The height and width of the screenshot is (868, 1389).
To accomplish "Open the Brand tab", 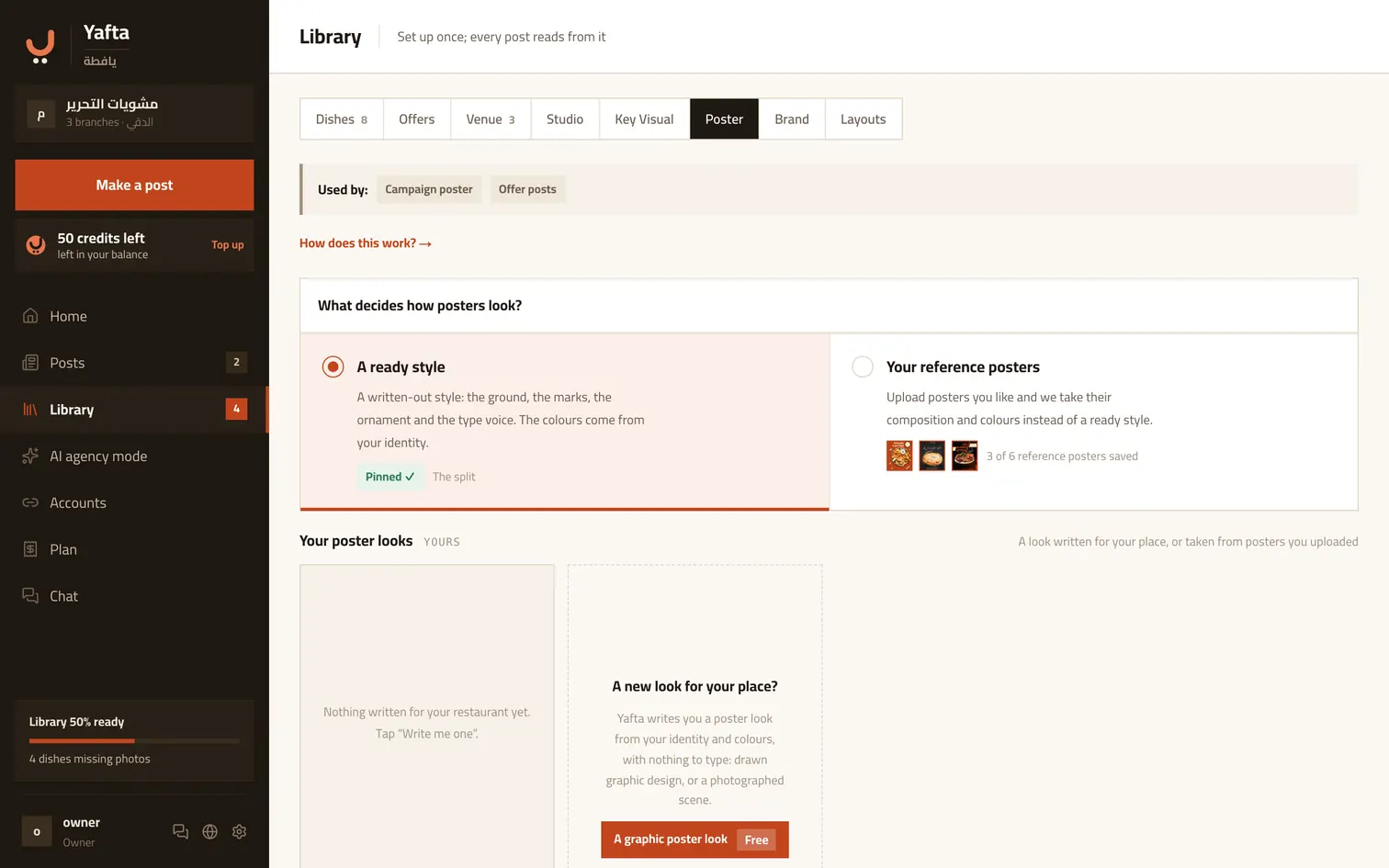I will pyautogui.click(x=792, y=119).
